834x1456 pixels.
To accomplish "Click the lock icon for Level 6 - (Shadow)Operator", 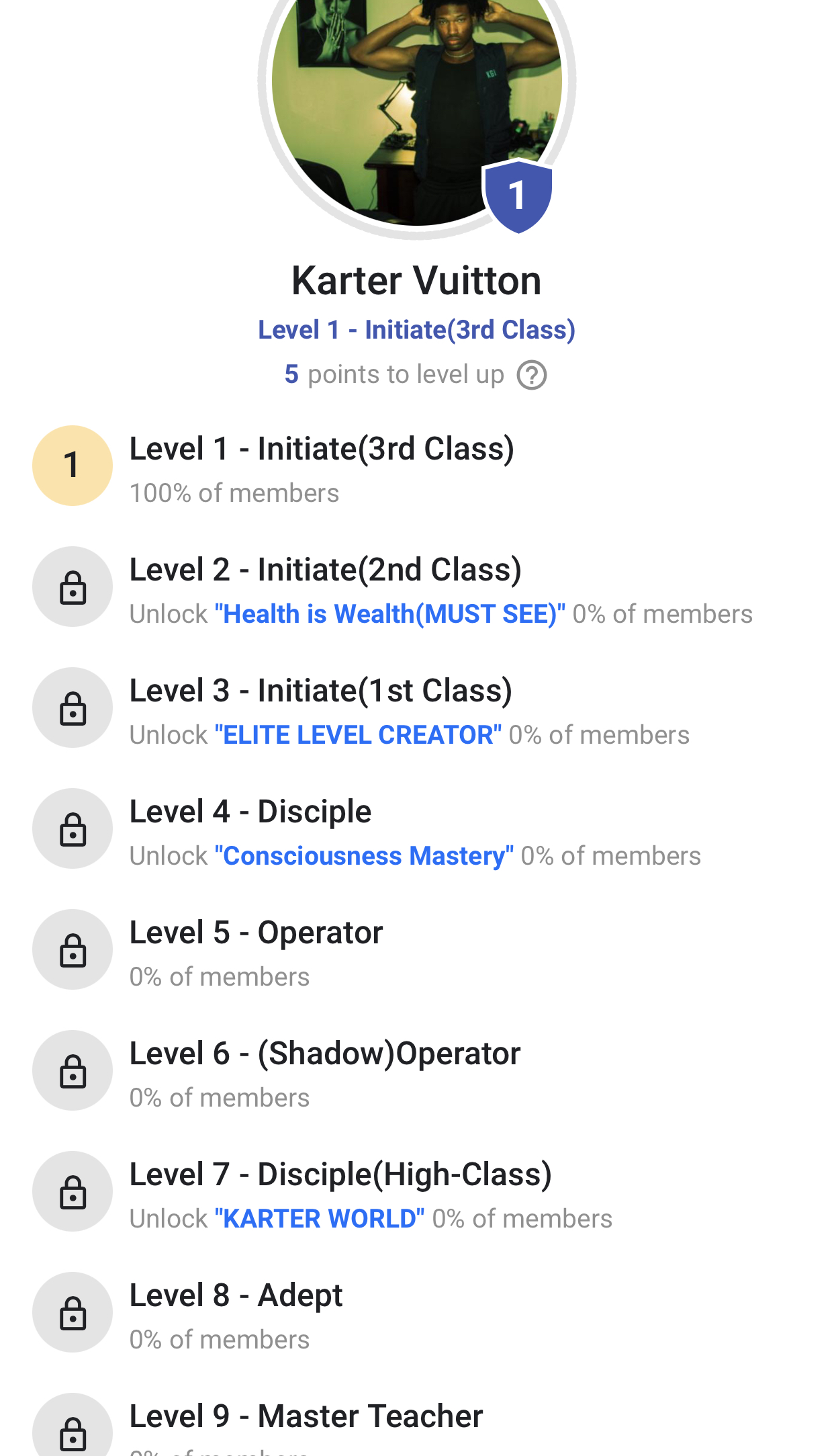I will tap(72, 1070).
